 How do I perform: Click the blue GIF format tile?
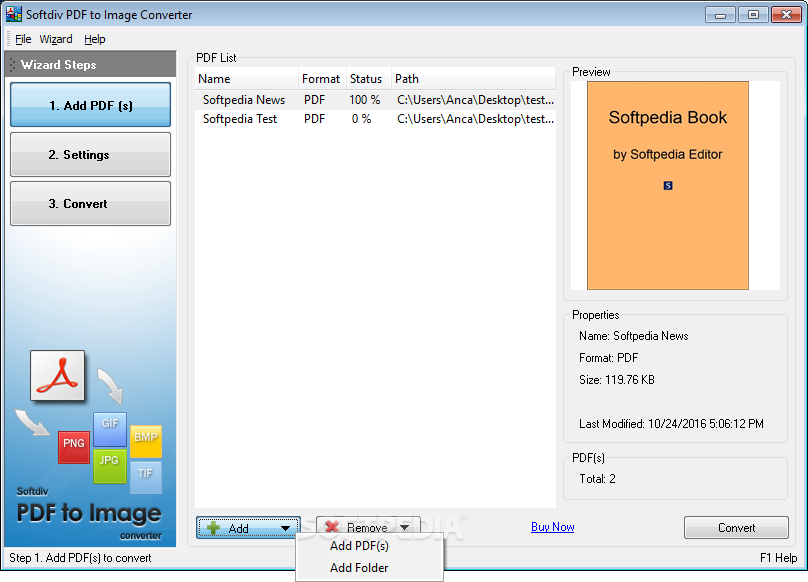110,429
